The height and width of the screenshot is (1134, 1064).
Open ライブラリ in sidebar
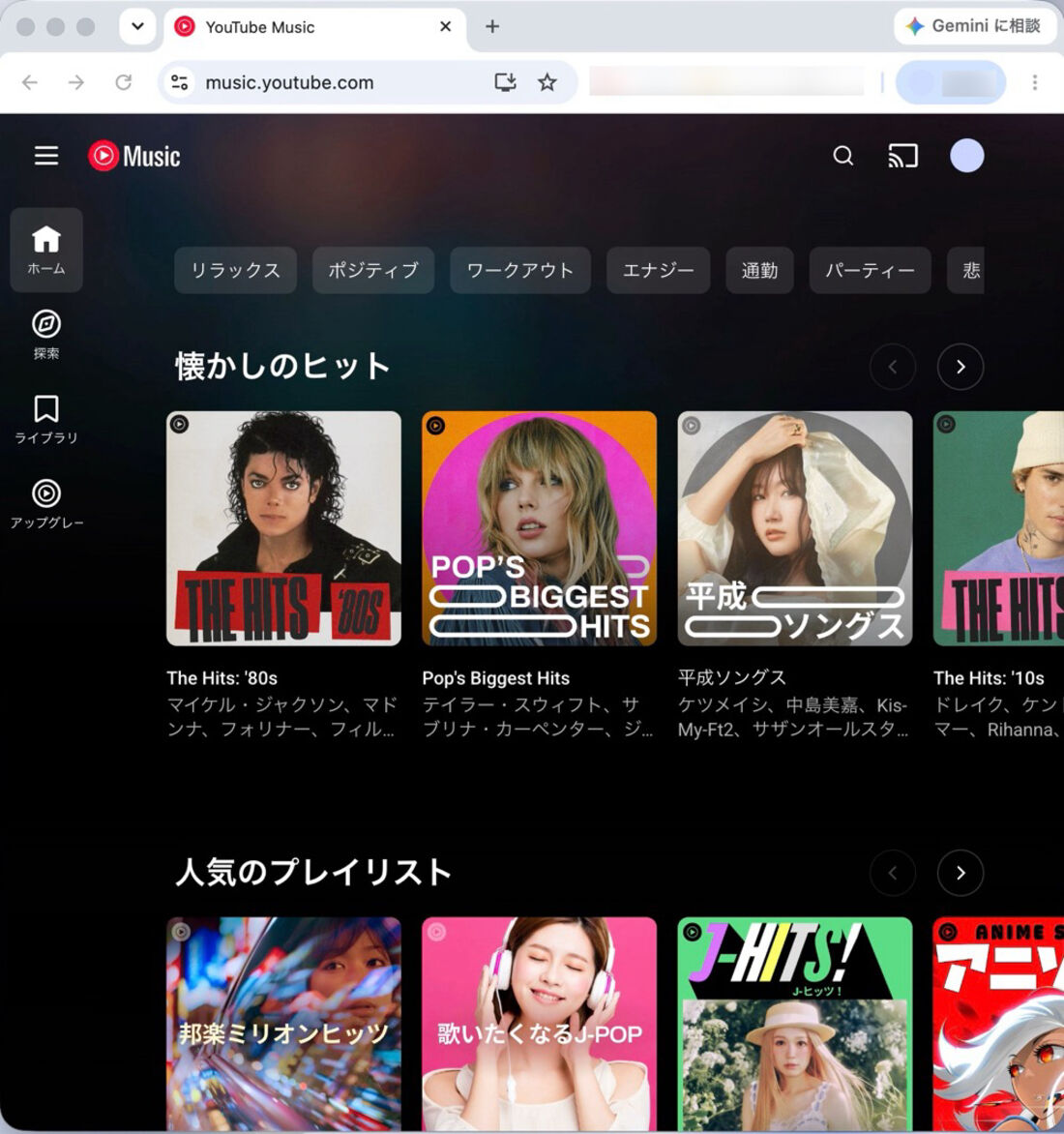click(46, 419)
